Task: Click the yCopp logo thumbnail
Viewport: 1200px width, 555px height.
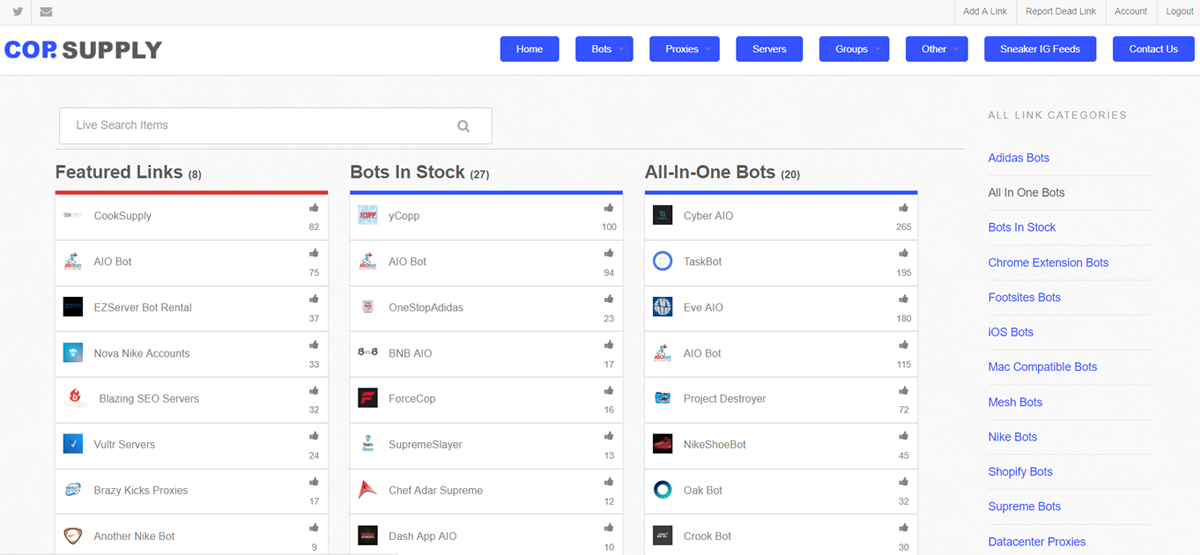Action: click(368, 215)
